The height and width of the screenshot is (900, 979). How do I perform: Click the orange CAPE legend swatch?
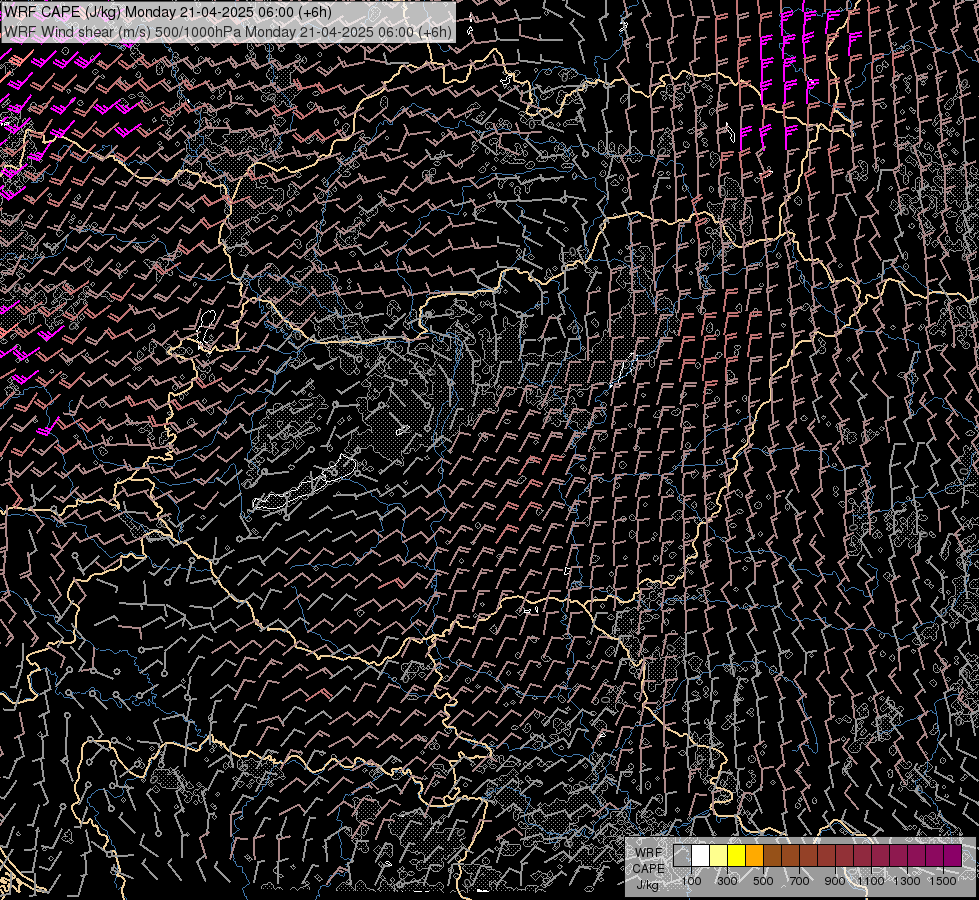pos(754,855)
